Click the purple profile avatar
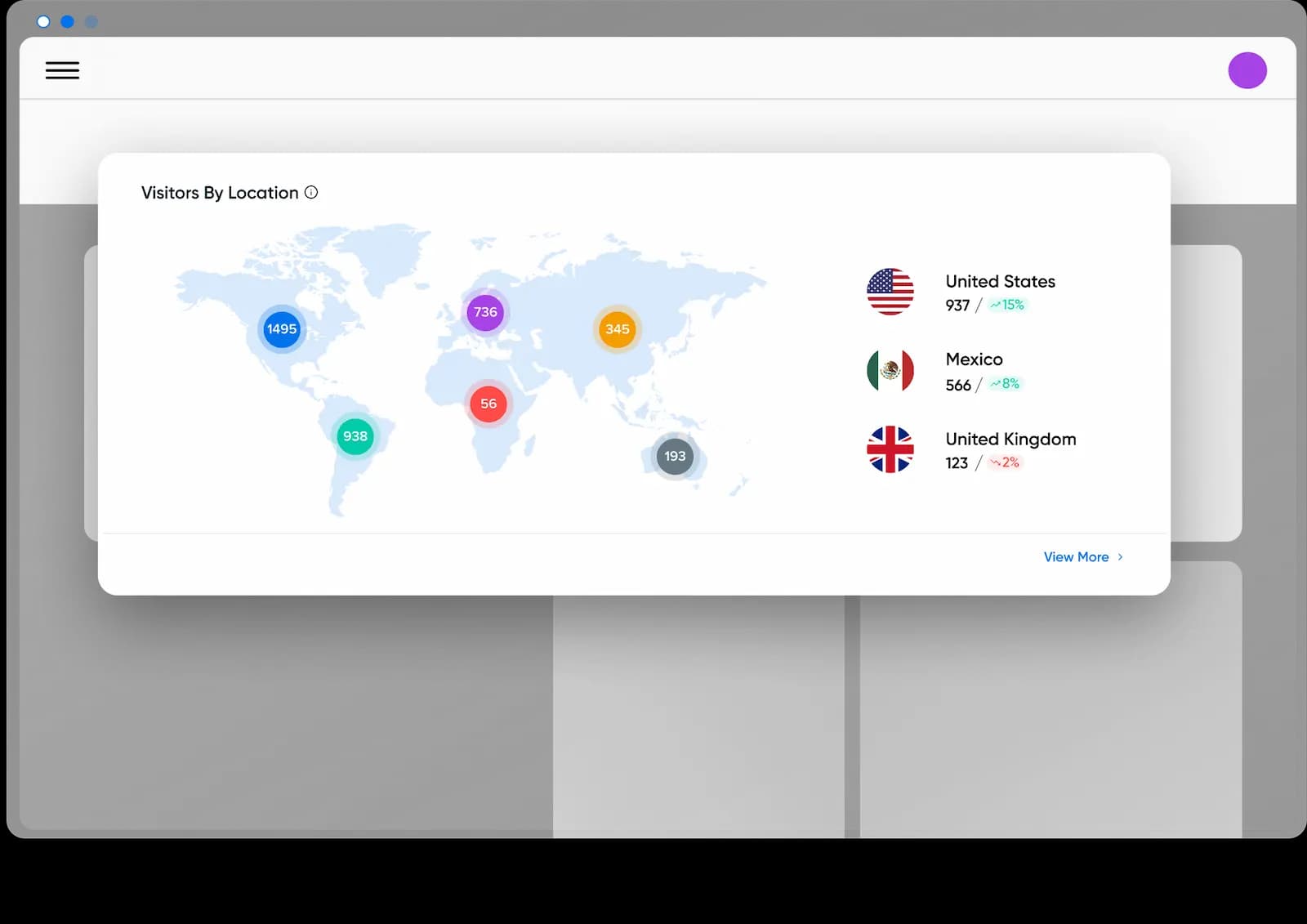 (x=1247, y=70)
